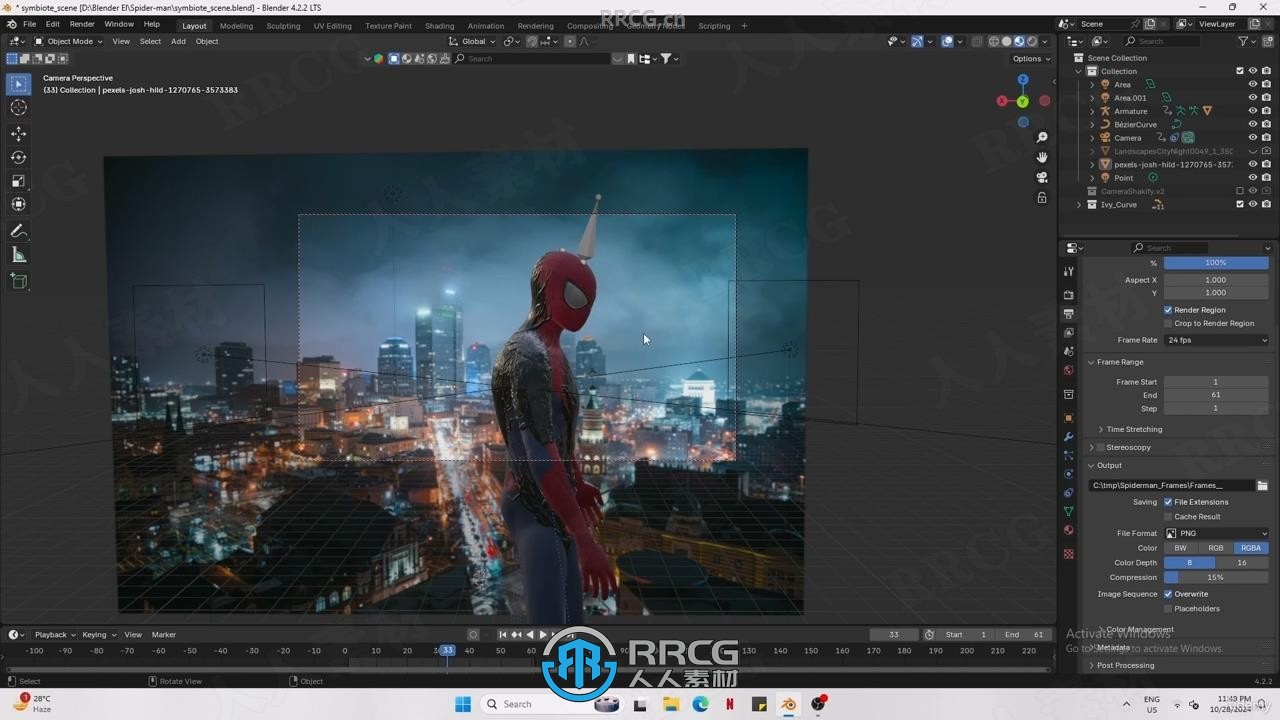The height and width of the screenshot is (720, 1280).
Task: Open the Frame Rate dropdown
Action: click(1216, 340)
